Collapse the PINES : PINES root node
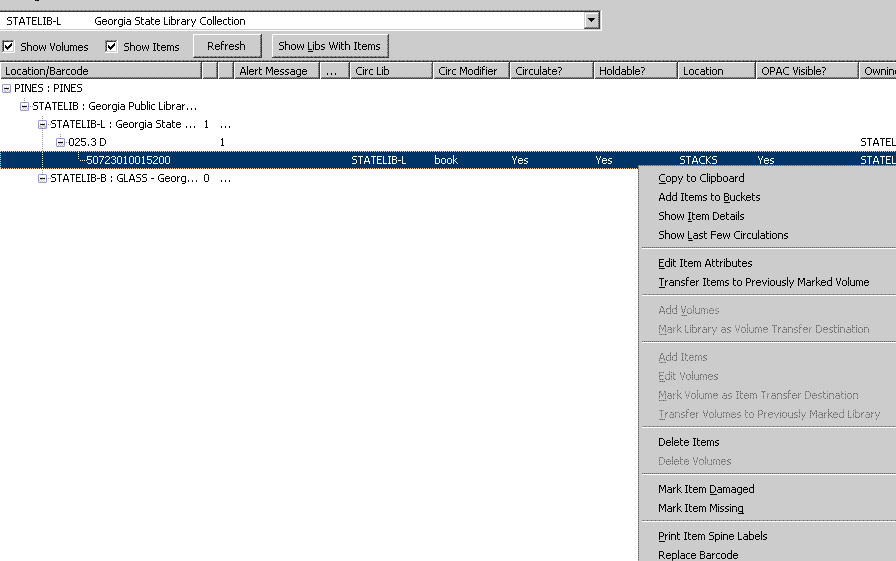This screenshot has height=561, width=896. click(x=7, y=89)
